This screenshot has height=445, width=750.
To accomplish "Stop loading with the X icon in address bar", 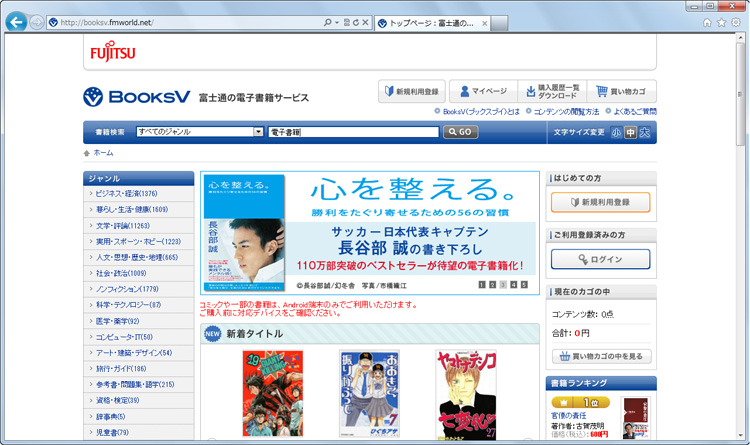I will click(365, 22).
